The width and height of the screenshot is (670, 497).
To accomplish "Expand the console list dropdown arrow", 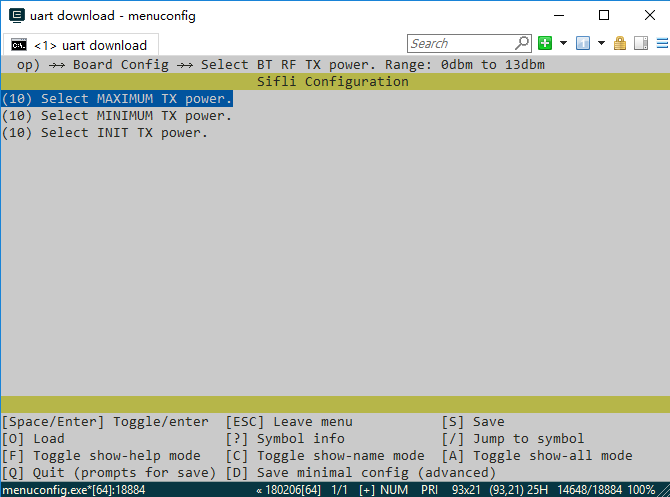I will point(601,43).
